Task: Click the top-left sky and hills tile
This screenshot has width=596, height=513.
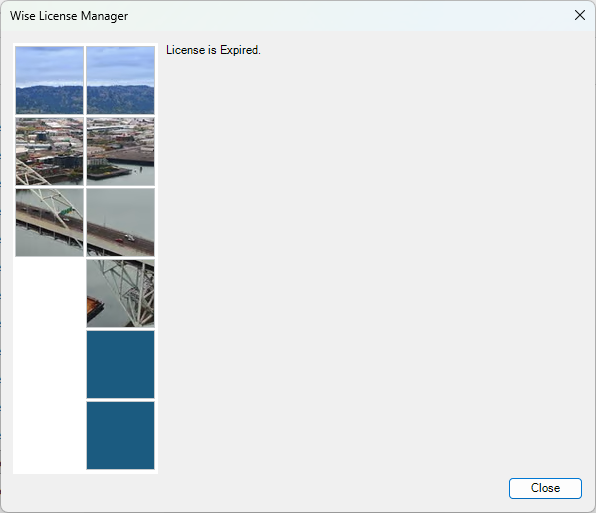Action: click(x=49, y=80)
